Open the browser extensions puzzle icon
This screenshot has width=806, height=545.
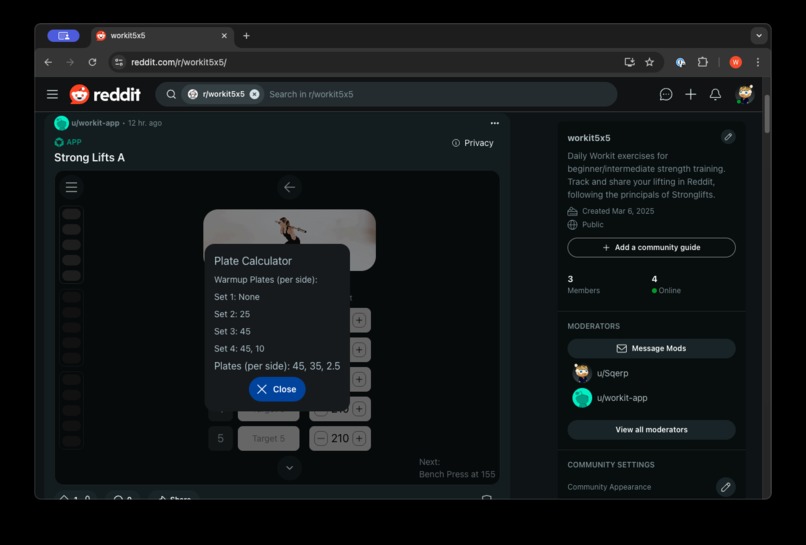(703, 62)
